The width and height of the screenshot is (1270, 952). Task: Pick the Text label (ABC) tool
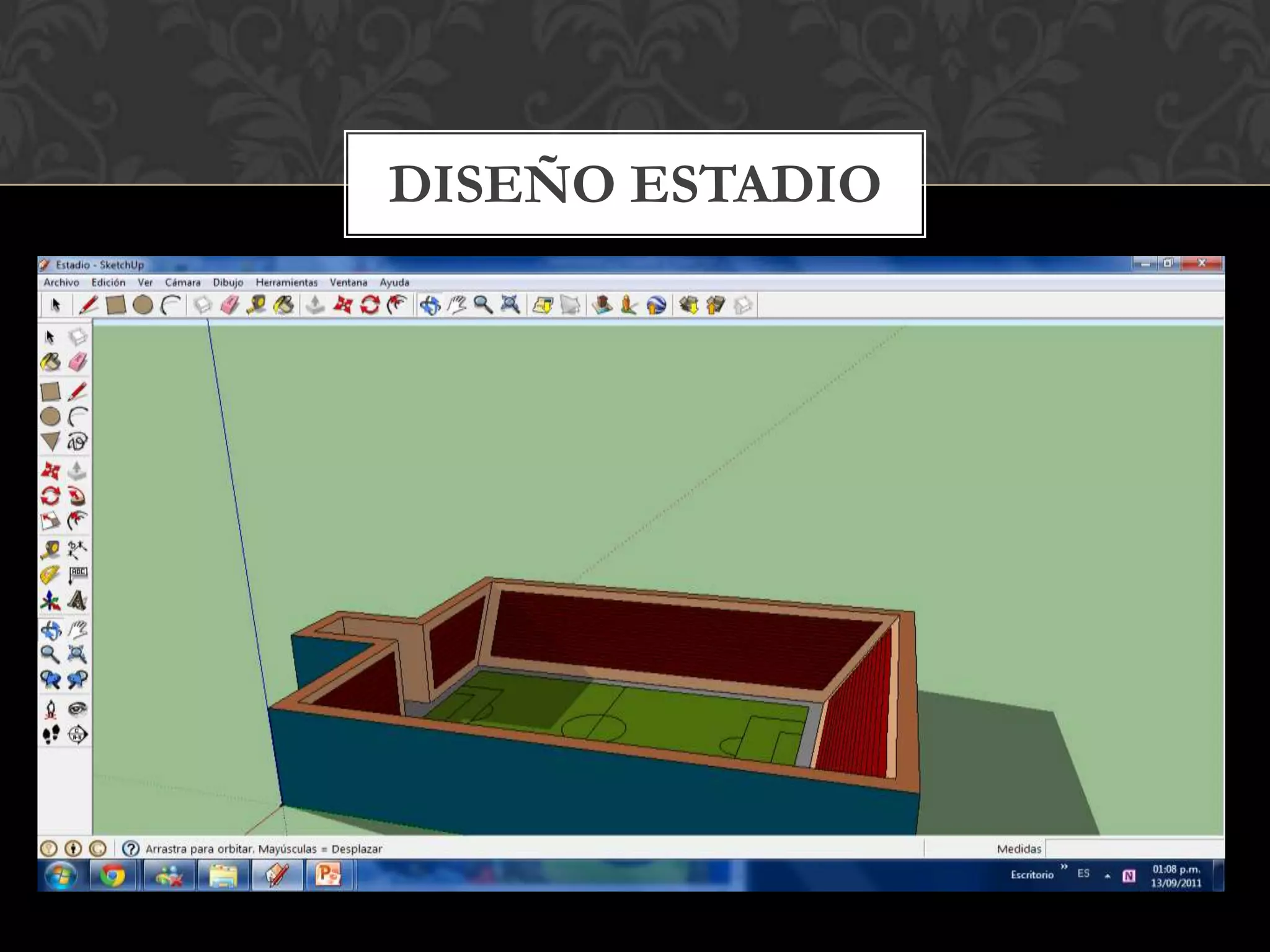[x=77, y=575]
